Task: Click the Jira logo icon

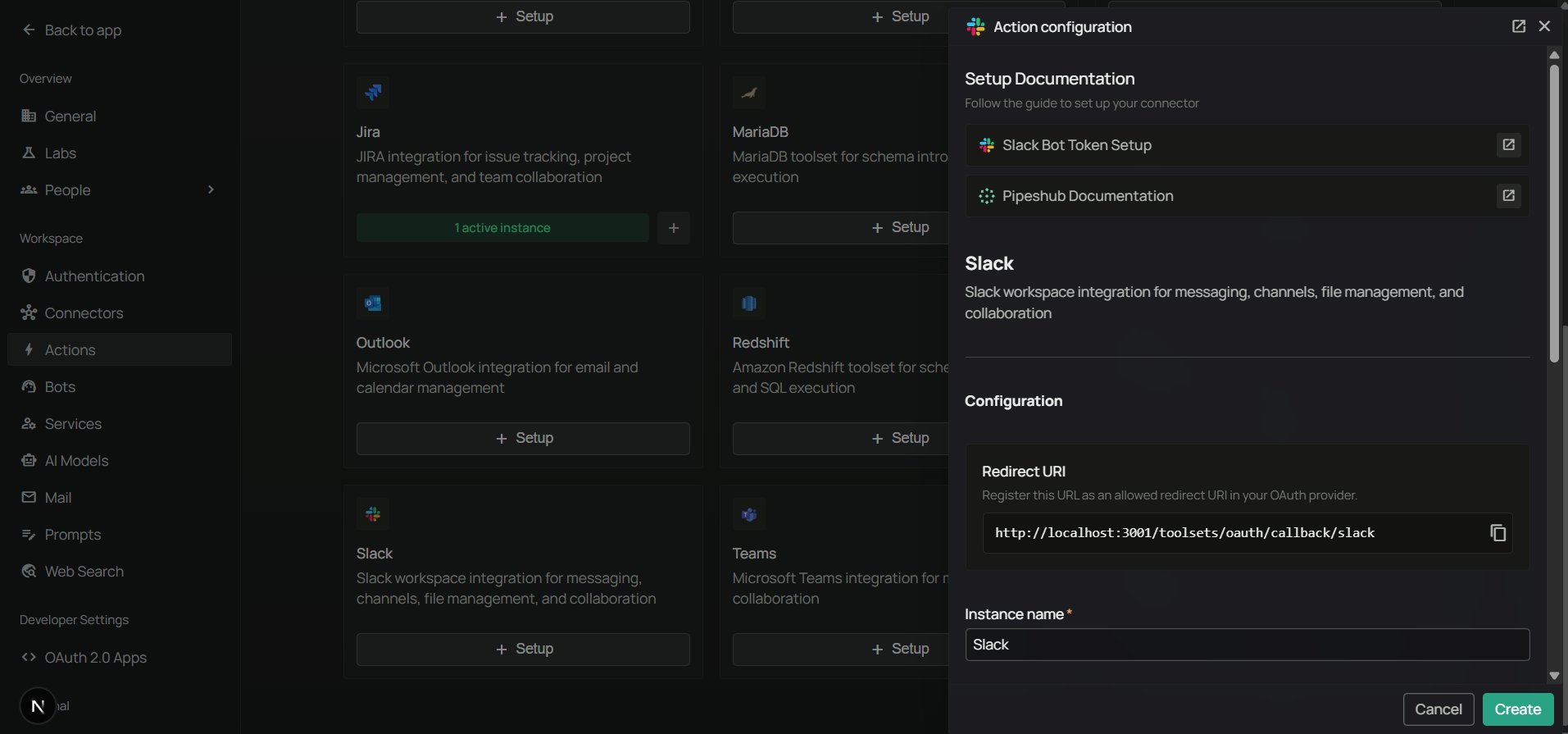Action: (x=373, y=93)
